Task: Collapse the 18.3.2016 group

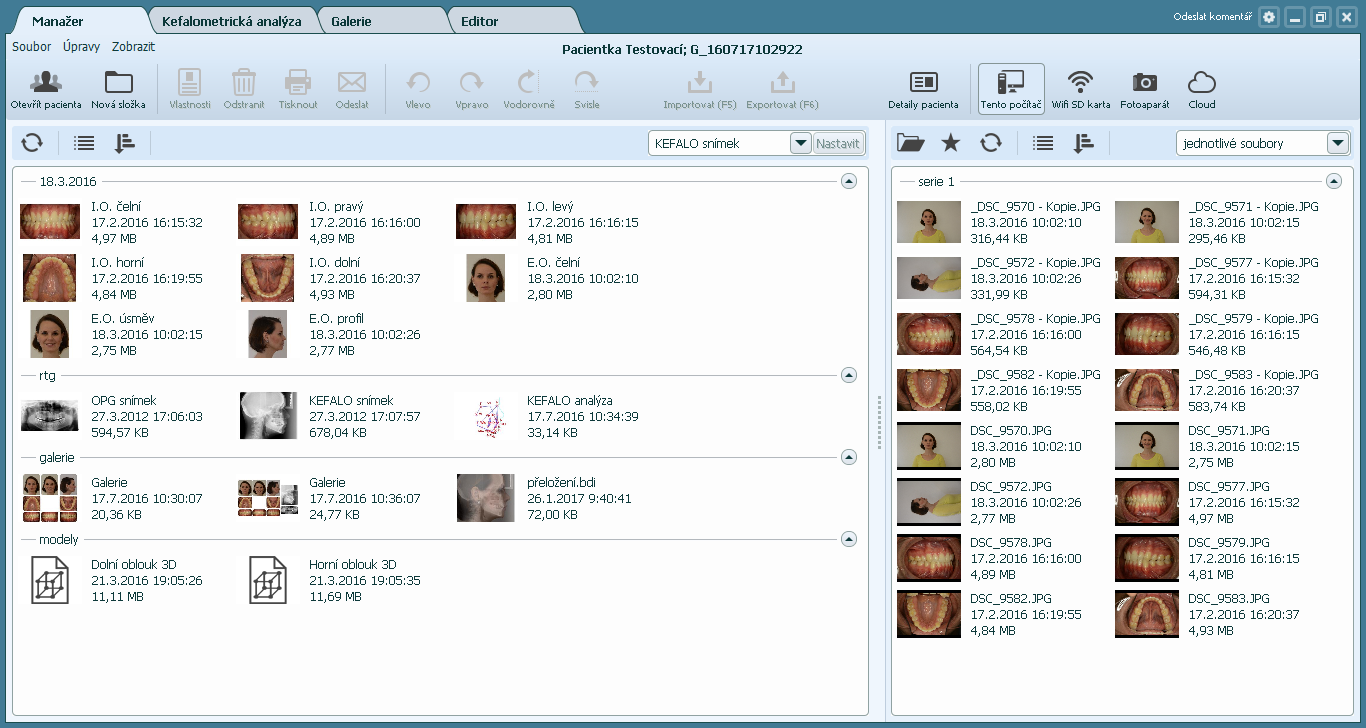Action: click(x=849, y=181)
